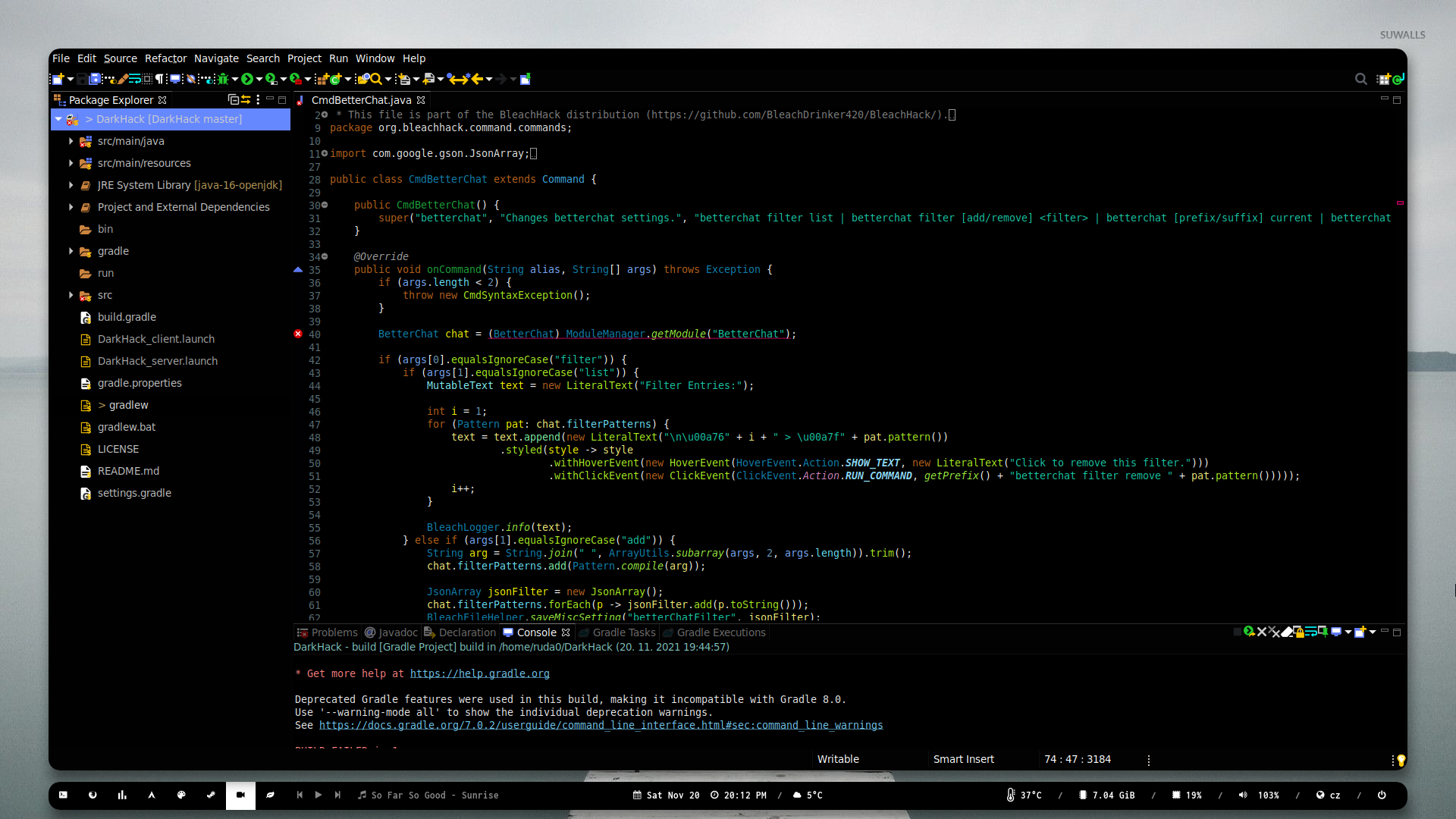Open the docs.gradle.org command line link
The image size is (1456, 819).
601,725
